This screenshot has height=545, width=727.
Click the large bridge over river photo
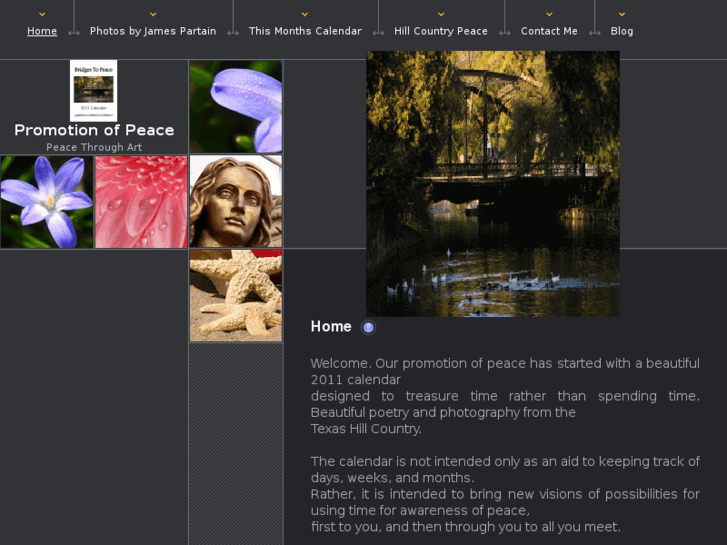click(x=493, y=184)
